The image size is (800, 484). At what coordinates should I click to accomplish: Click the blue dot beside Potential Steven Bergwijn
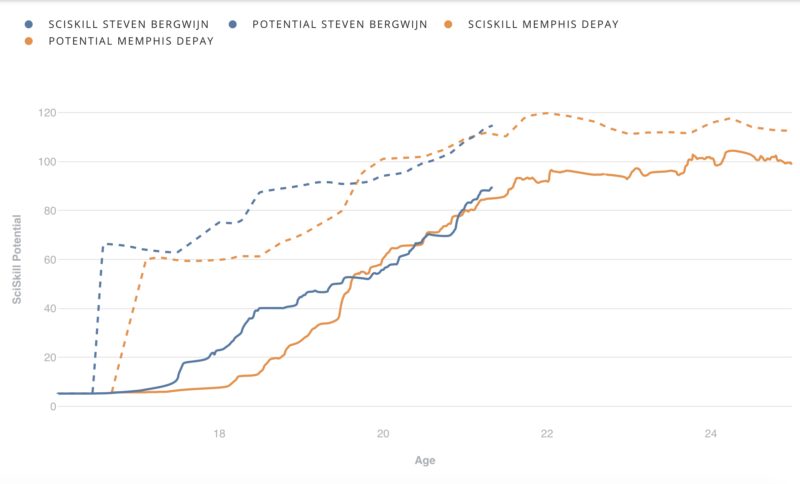[233, 24]
